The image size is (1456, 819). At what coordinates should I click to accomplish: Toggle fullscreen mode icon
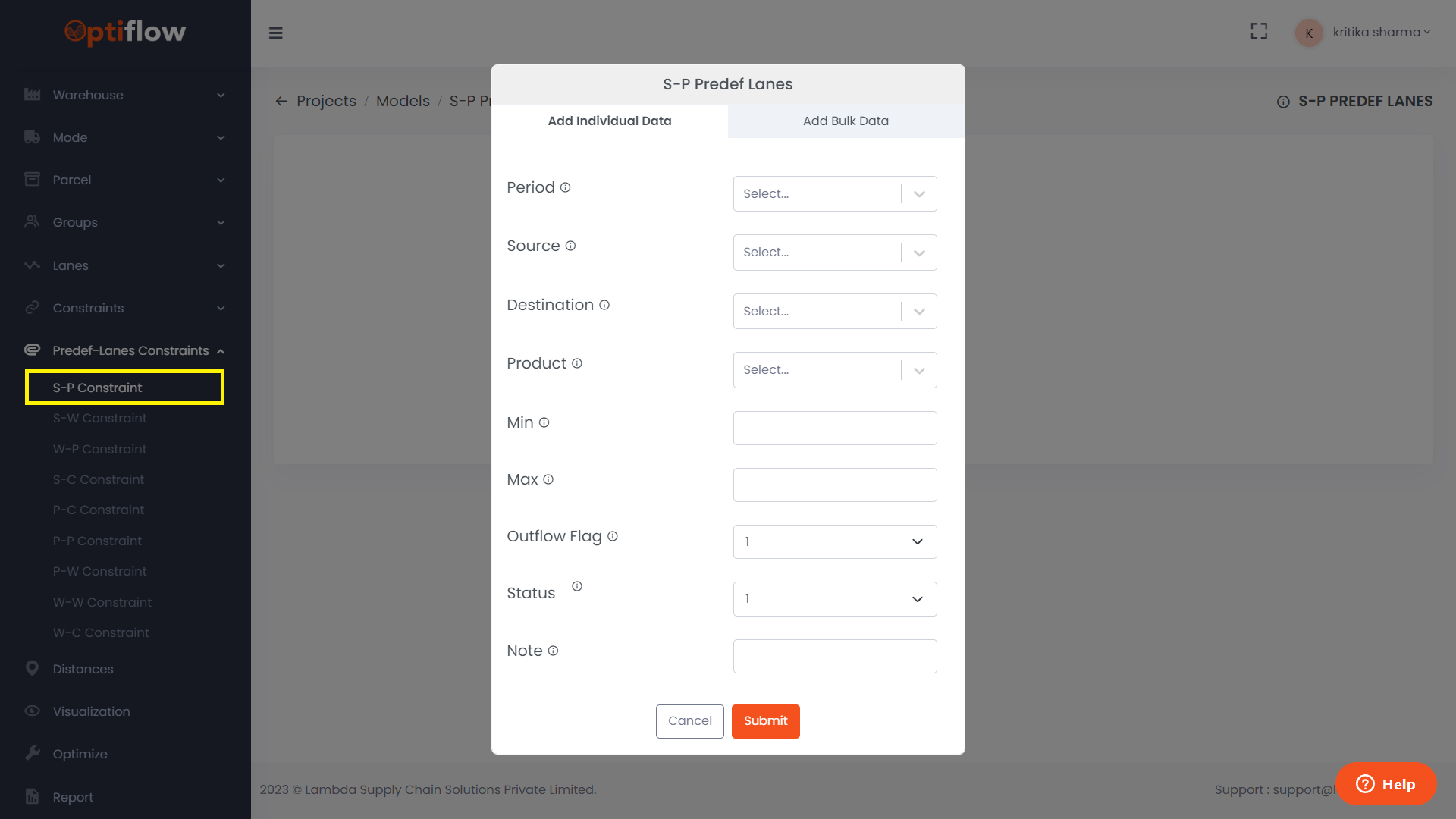coord(1259,31)
